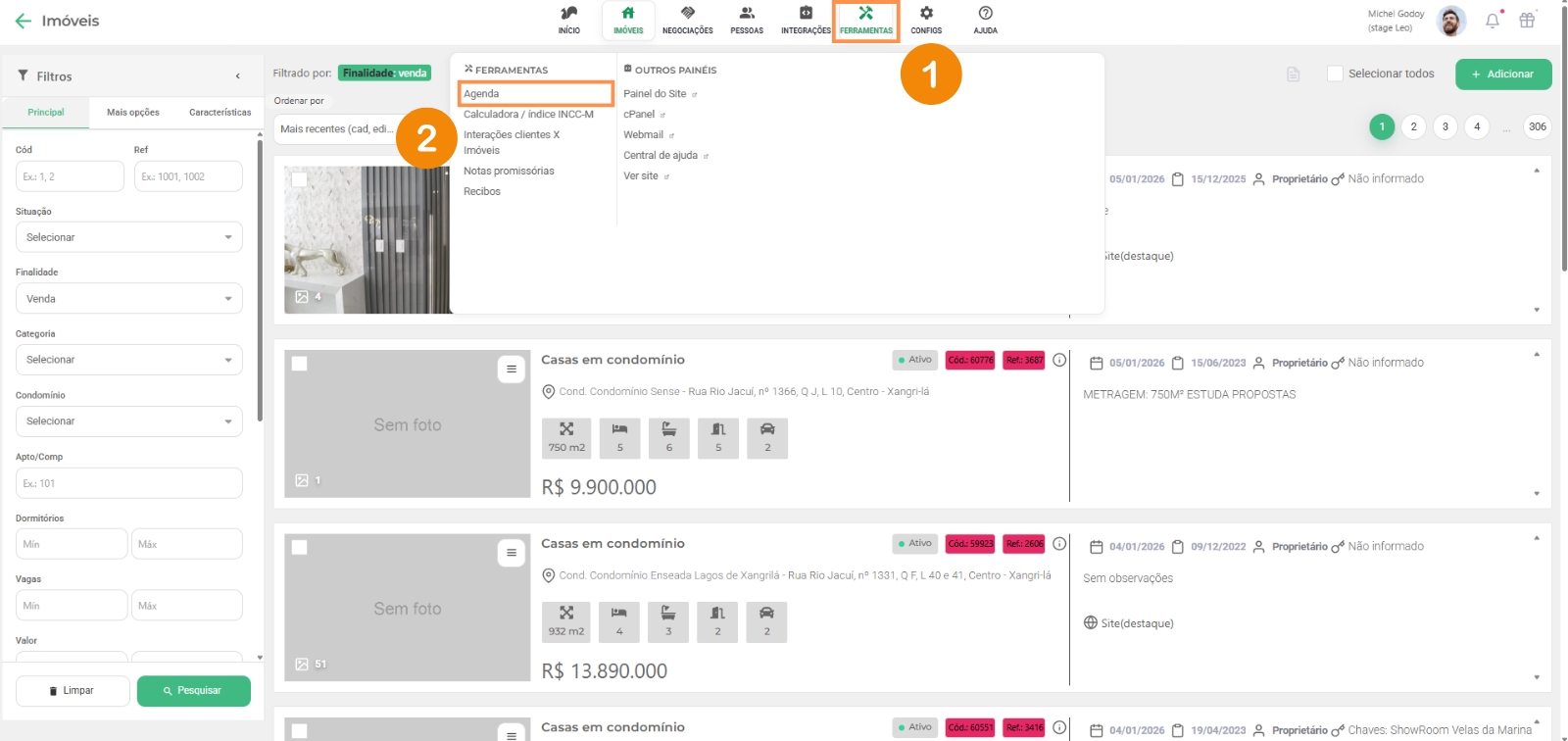Check the Selecionar todos checkbox

1335,74
